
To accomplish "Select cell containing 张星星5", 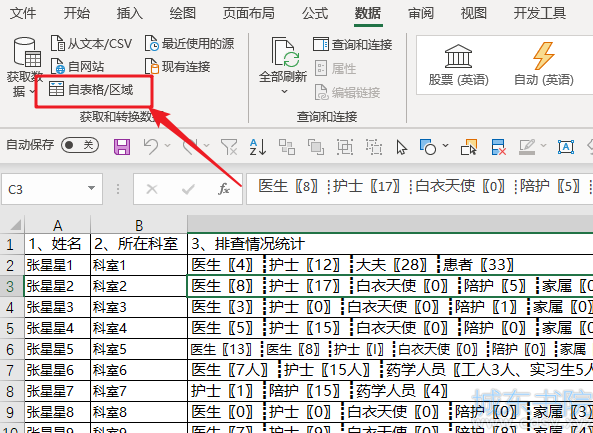I will point(57,349).
